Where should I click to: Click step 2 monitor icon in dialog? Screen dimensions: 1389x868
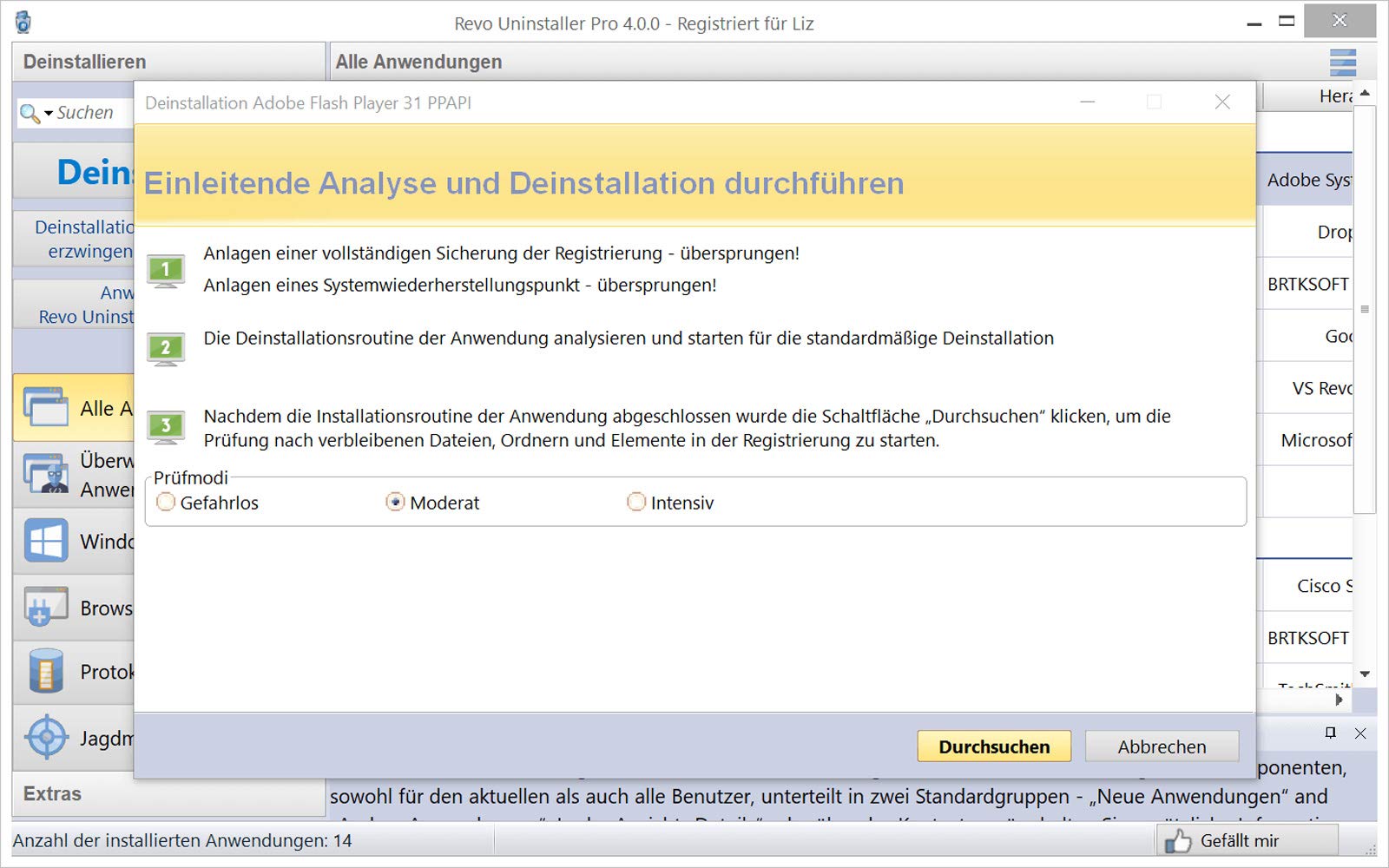click(x=166, y=349)
